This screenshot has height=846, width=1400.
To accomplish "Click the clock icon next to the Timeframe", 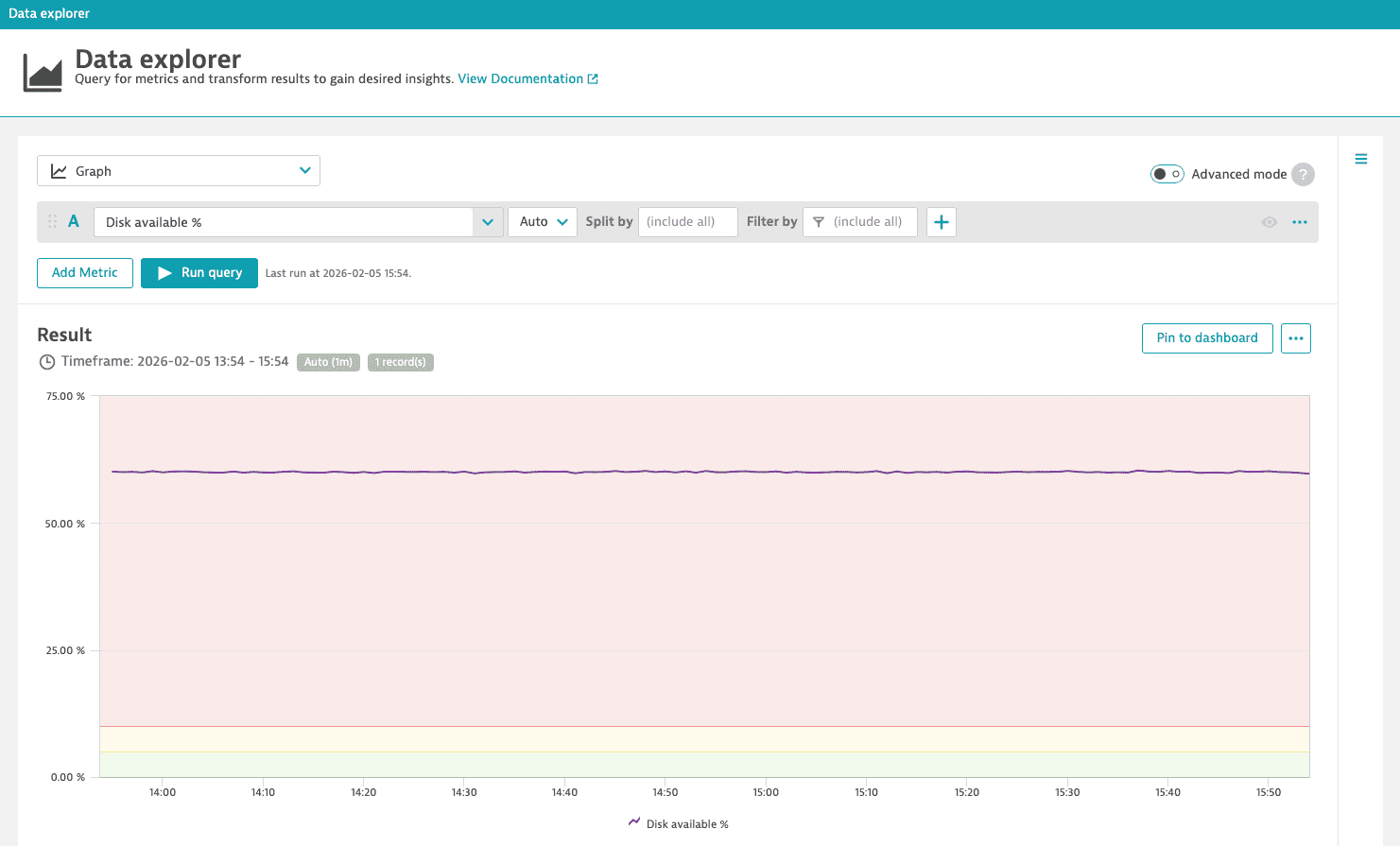I will (x=46, y=361).
